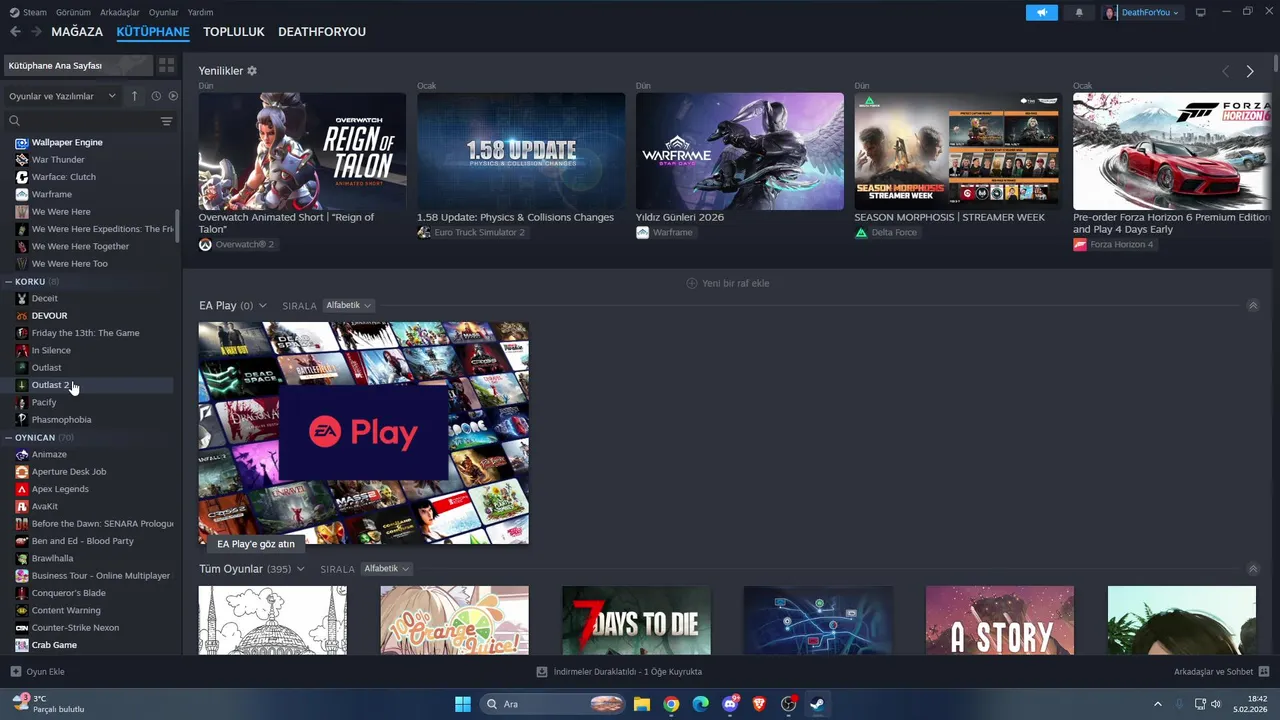Toggle the recent activity clock filter

(156, 96)
